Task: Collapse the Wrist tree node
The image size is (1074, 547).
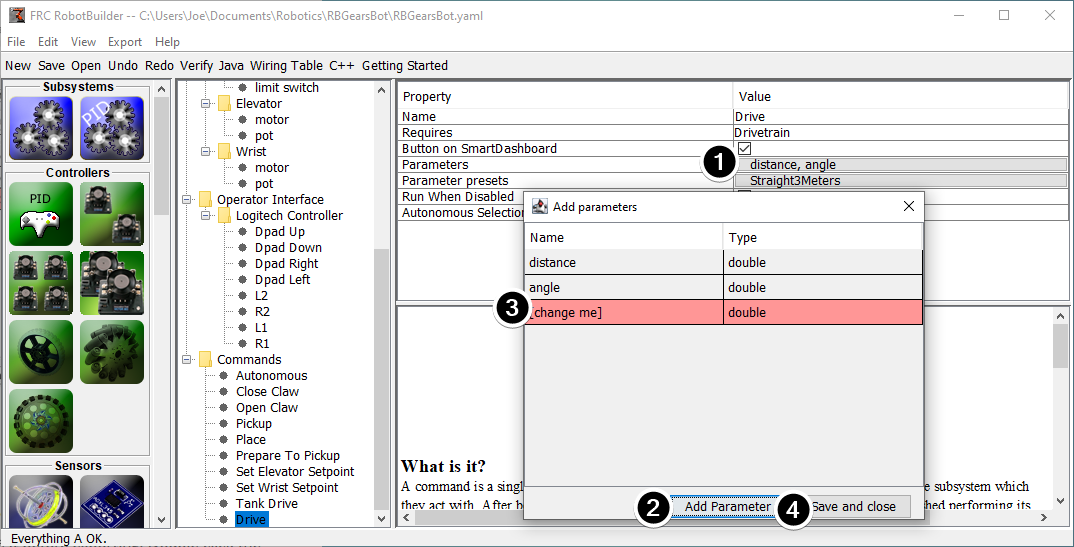Action: (x=205, y=152)
